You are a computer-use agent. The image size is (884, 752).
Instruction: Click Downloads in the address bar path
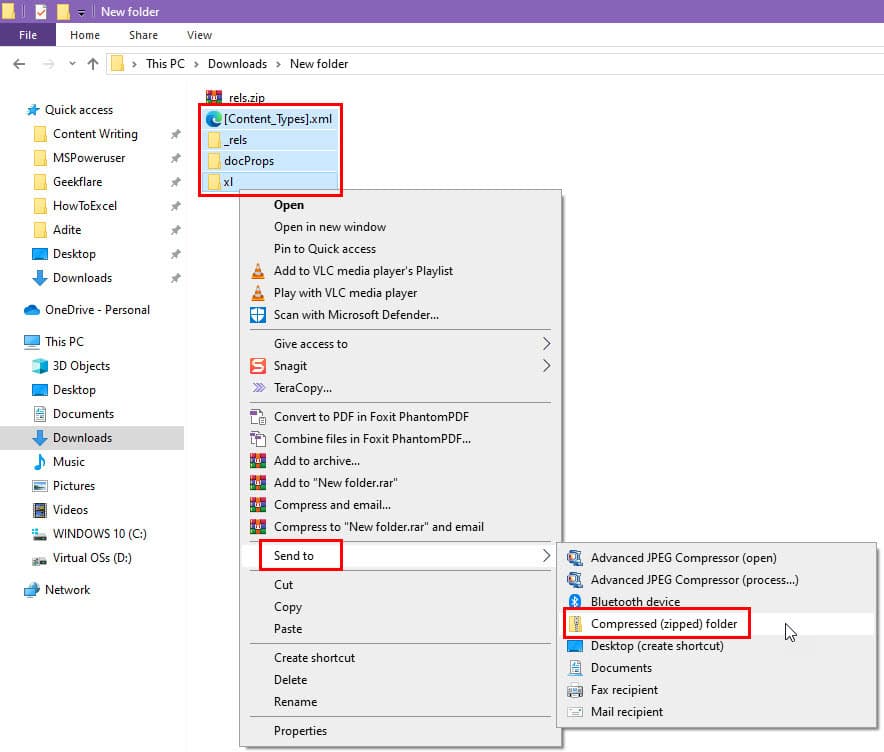tap(237, 64)
